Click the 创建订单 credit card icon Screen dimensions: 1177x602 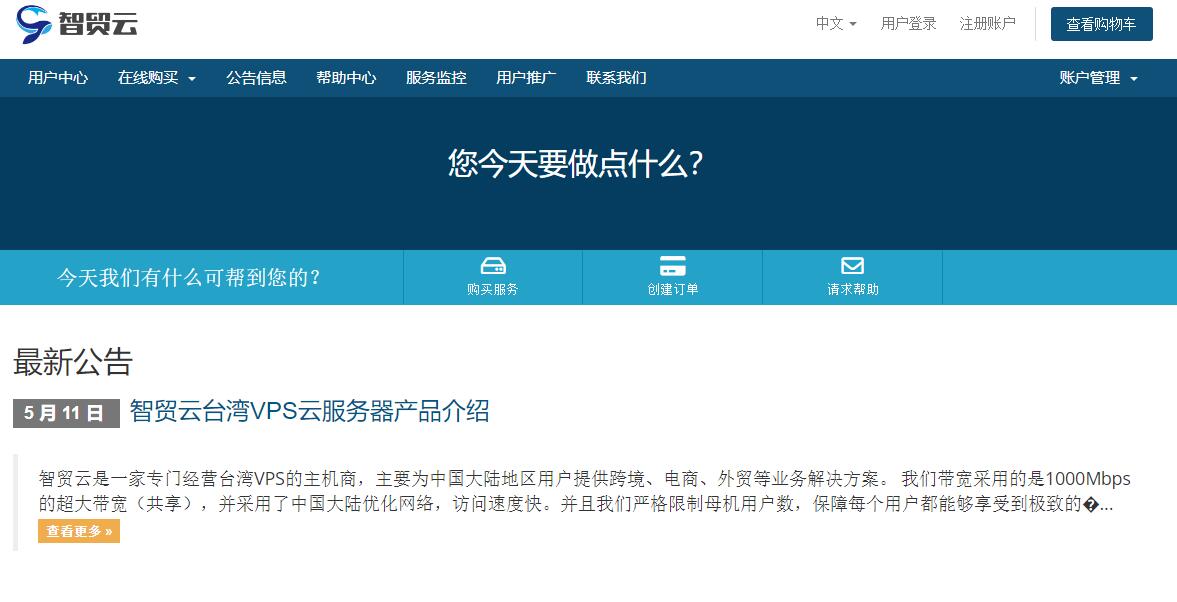[x=673, y=266]
